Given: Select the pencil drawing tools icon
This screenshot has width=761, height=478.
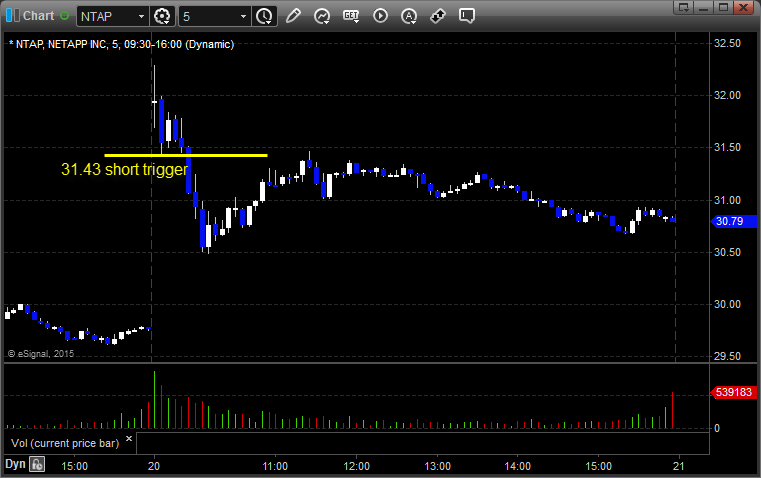Looking at the screenshot, I should tap(293, 16).
